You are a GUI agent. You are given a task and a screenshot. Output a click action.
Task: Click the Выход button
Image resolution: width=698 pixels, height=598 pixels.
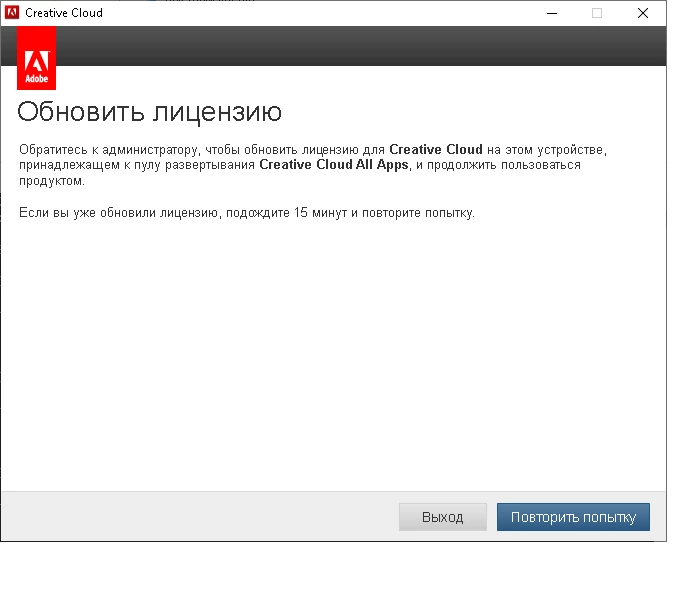click(442, 517)
